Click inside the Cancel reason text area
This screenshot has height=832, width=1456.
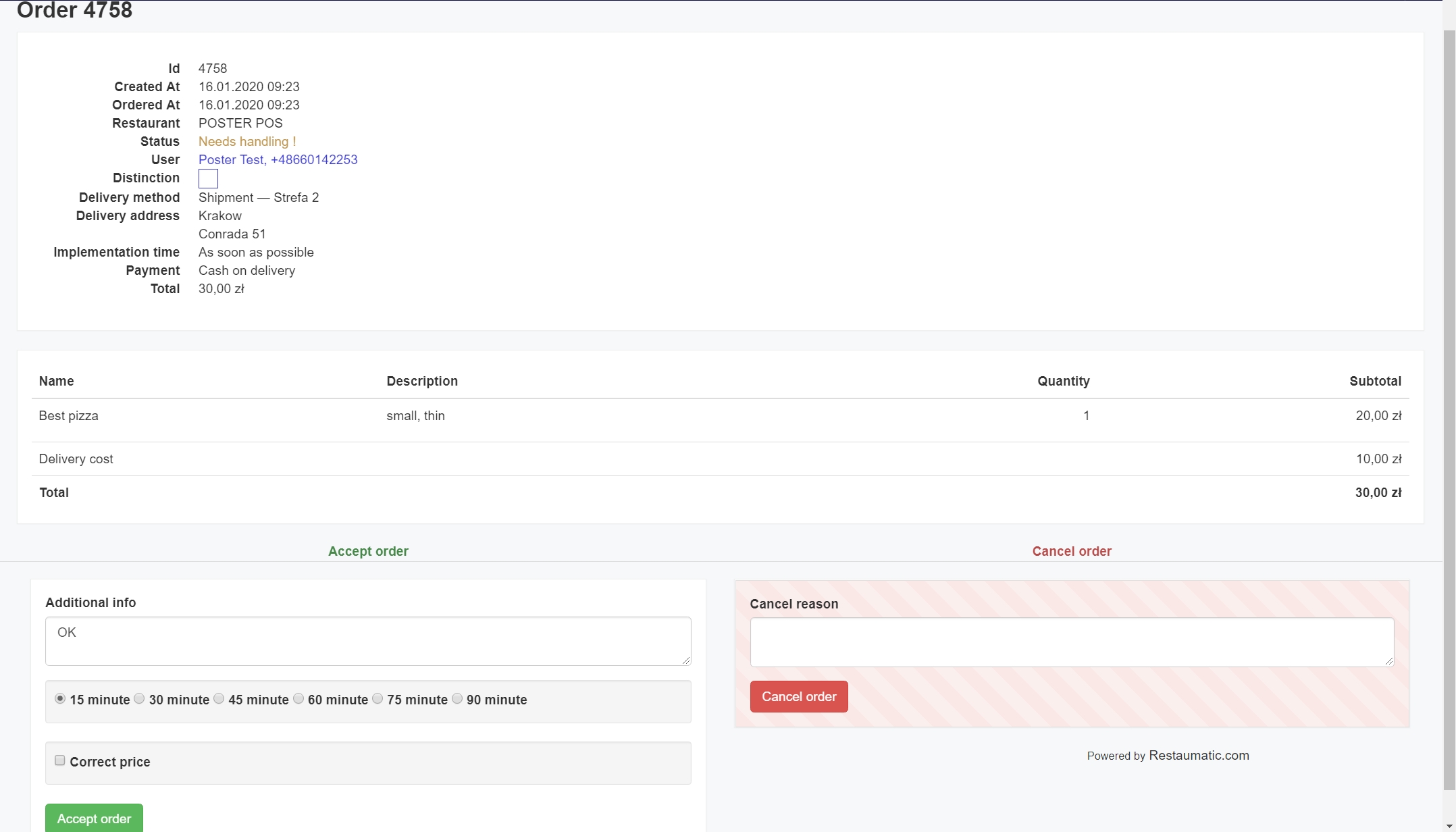tap(1071, 642)
